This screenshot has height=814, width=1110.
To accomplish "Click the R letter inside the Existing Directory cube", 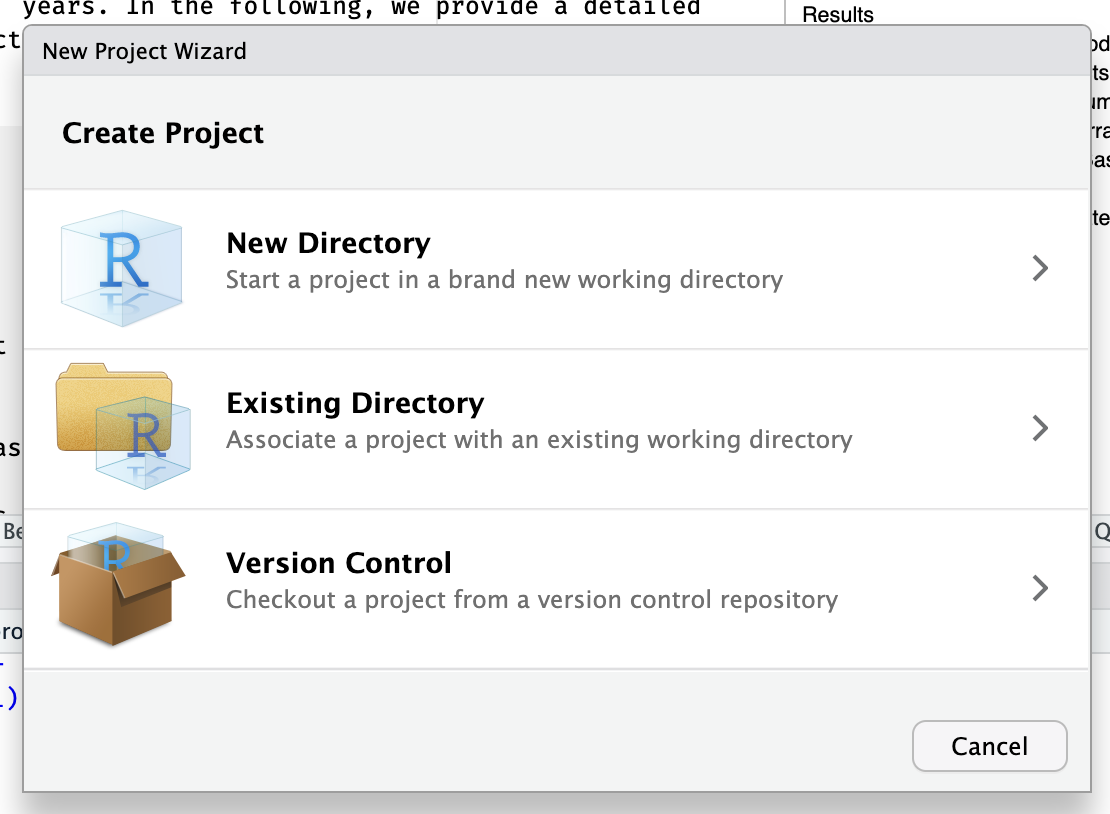I will (147, 438).
